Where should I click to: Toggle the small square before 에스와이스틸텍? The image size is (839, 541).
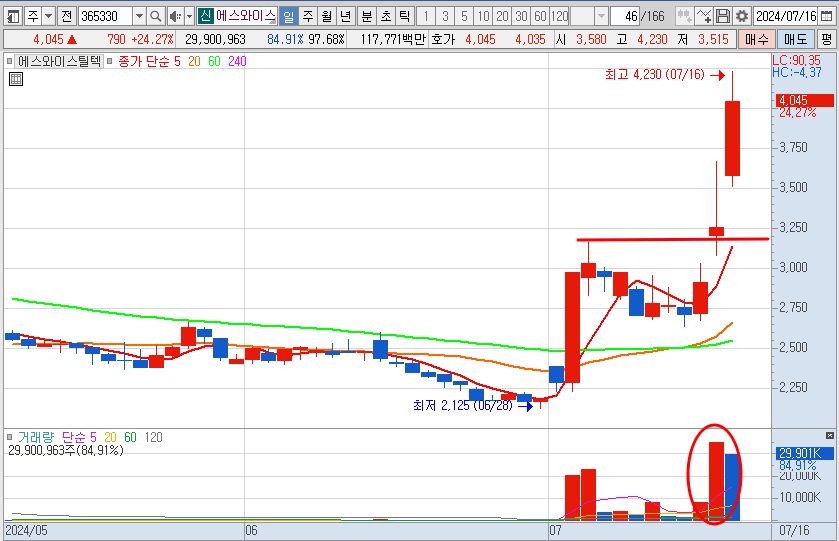click(9, 62)
